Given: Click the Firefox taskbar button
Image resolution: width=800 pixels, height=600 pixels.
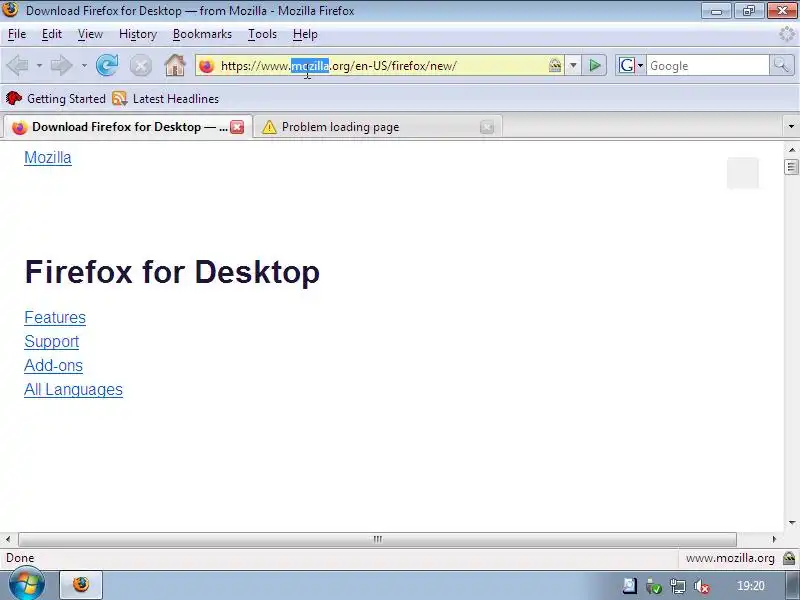Looking at the screenshot, I should tap(81, 585).
